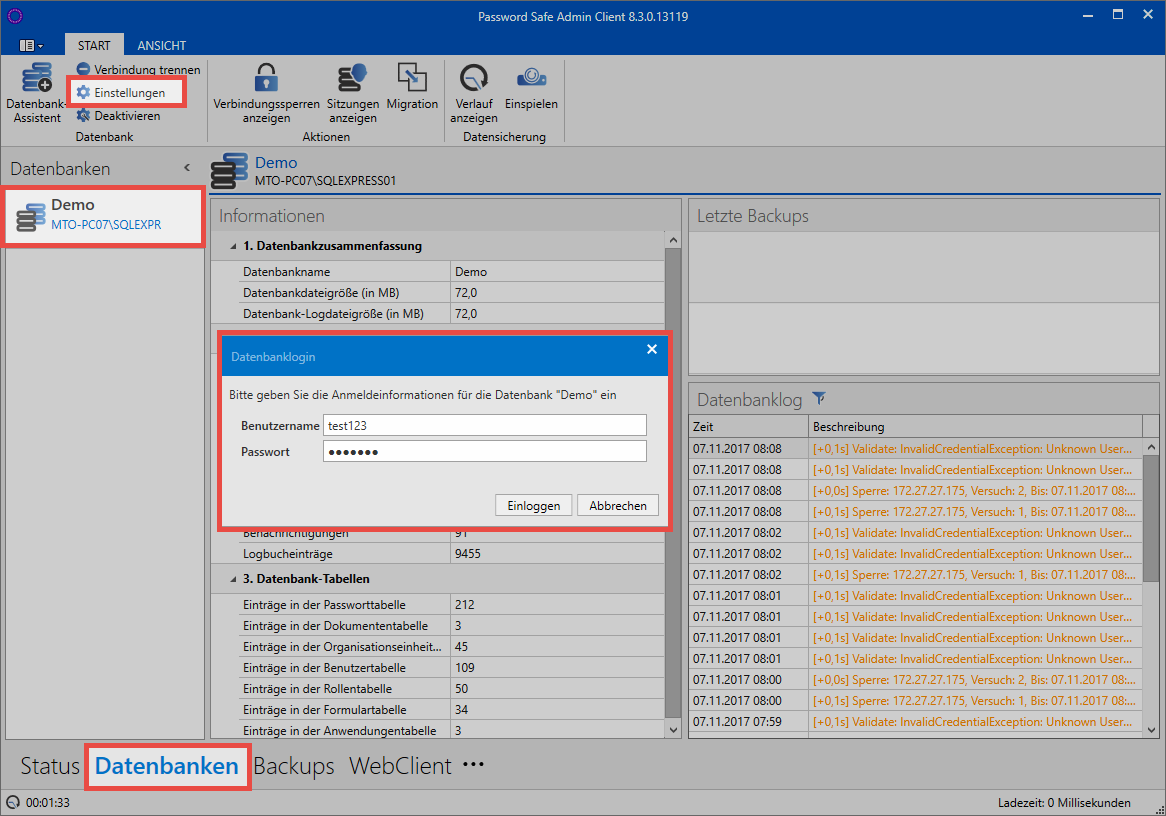Select Einträge in der Passworttabelle row

point(452,605)
